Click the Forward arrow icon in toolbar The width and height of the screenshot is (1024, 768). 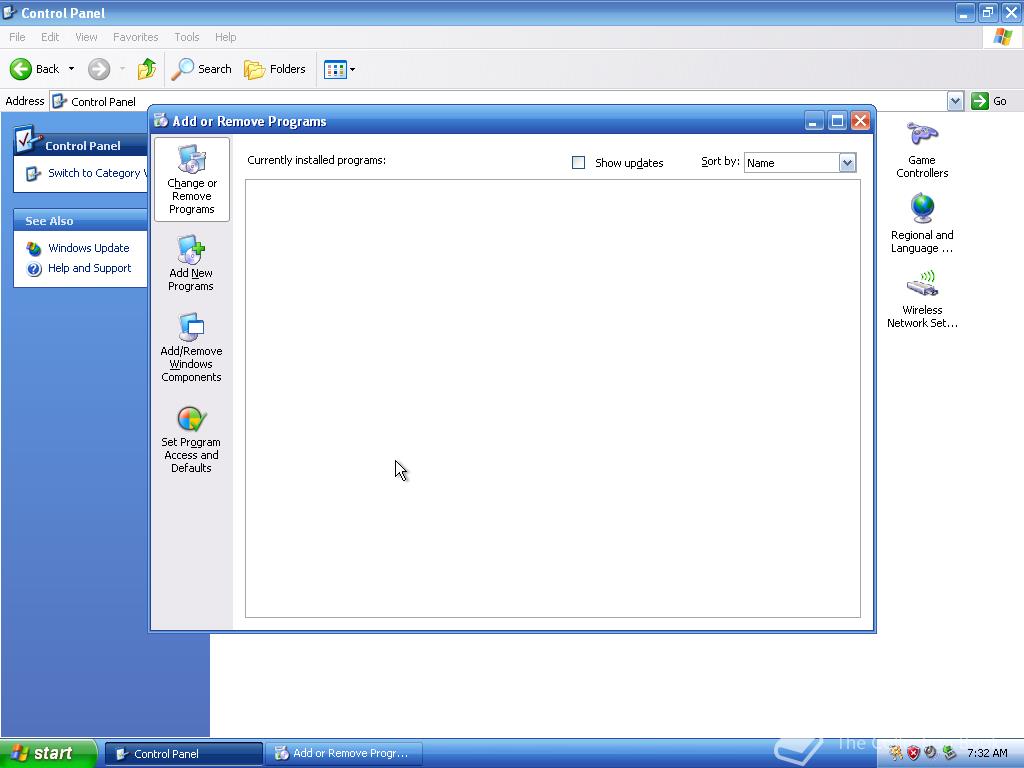(99, 69)
